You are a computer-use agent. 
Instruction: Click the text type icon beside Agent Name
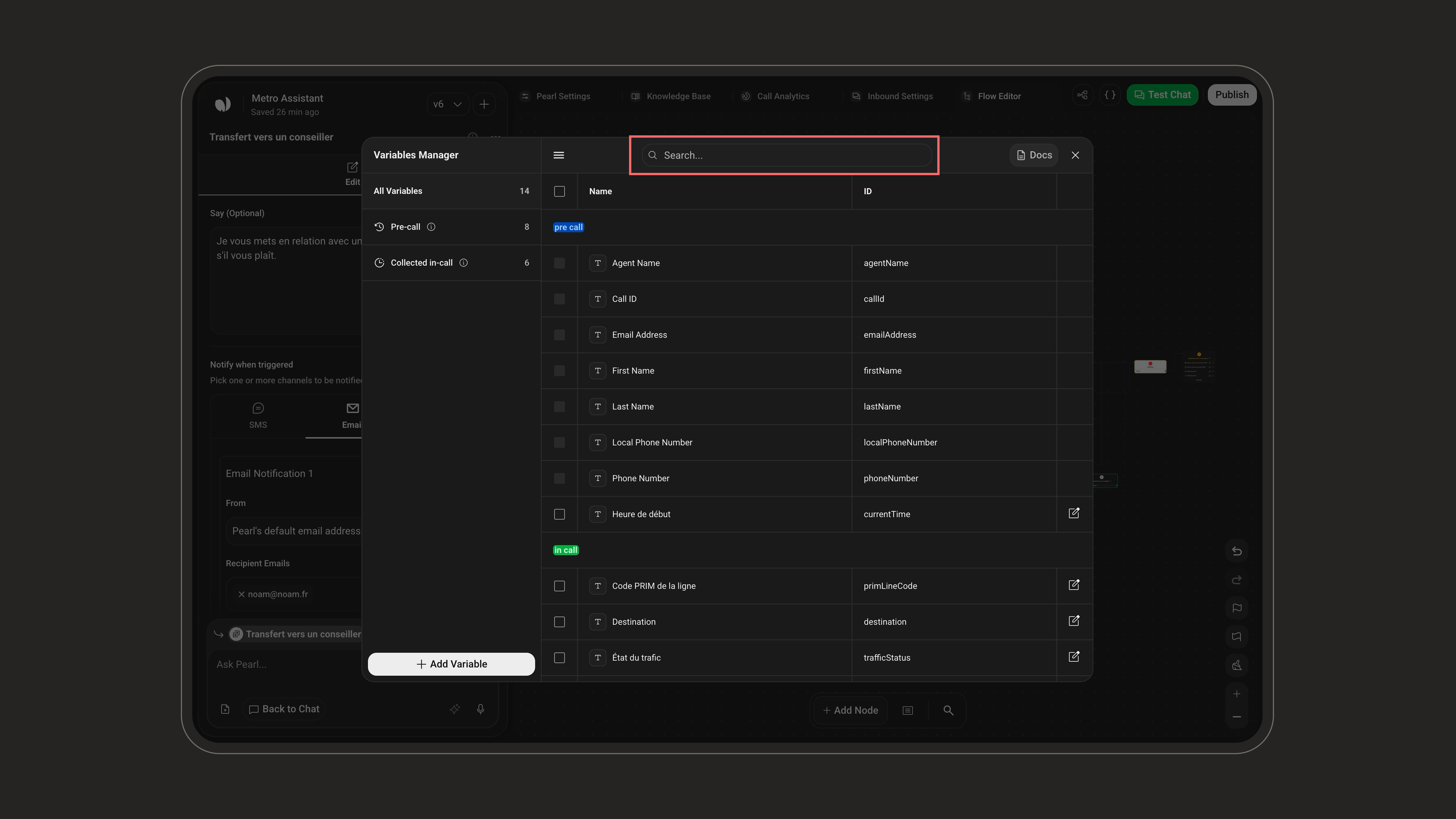[x=597, y=263]
